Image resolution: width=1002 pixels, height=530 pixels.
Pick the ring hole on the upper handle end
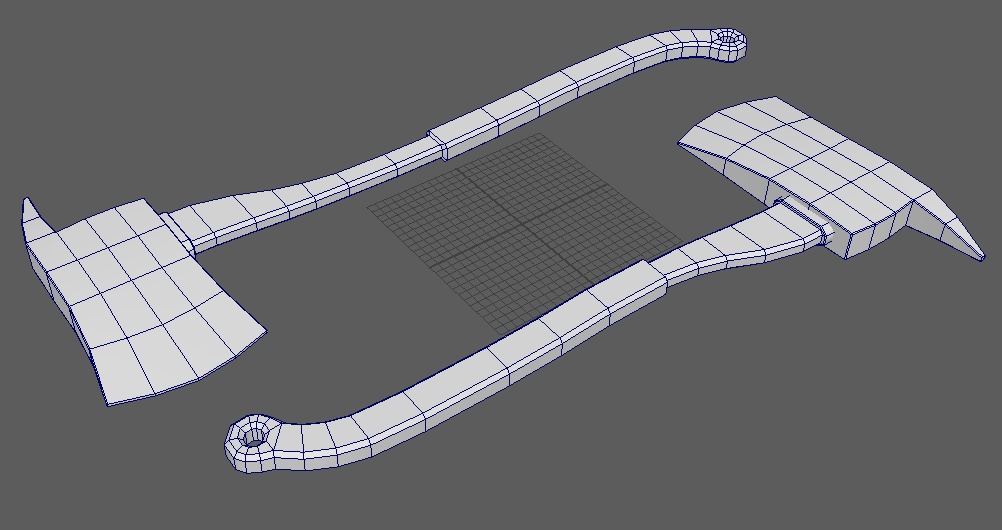728,39
